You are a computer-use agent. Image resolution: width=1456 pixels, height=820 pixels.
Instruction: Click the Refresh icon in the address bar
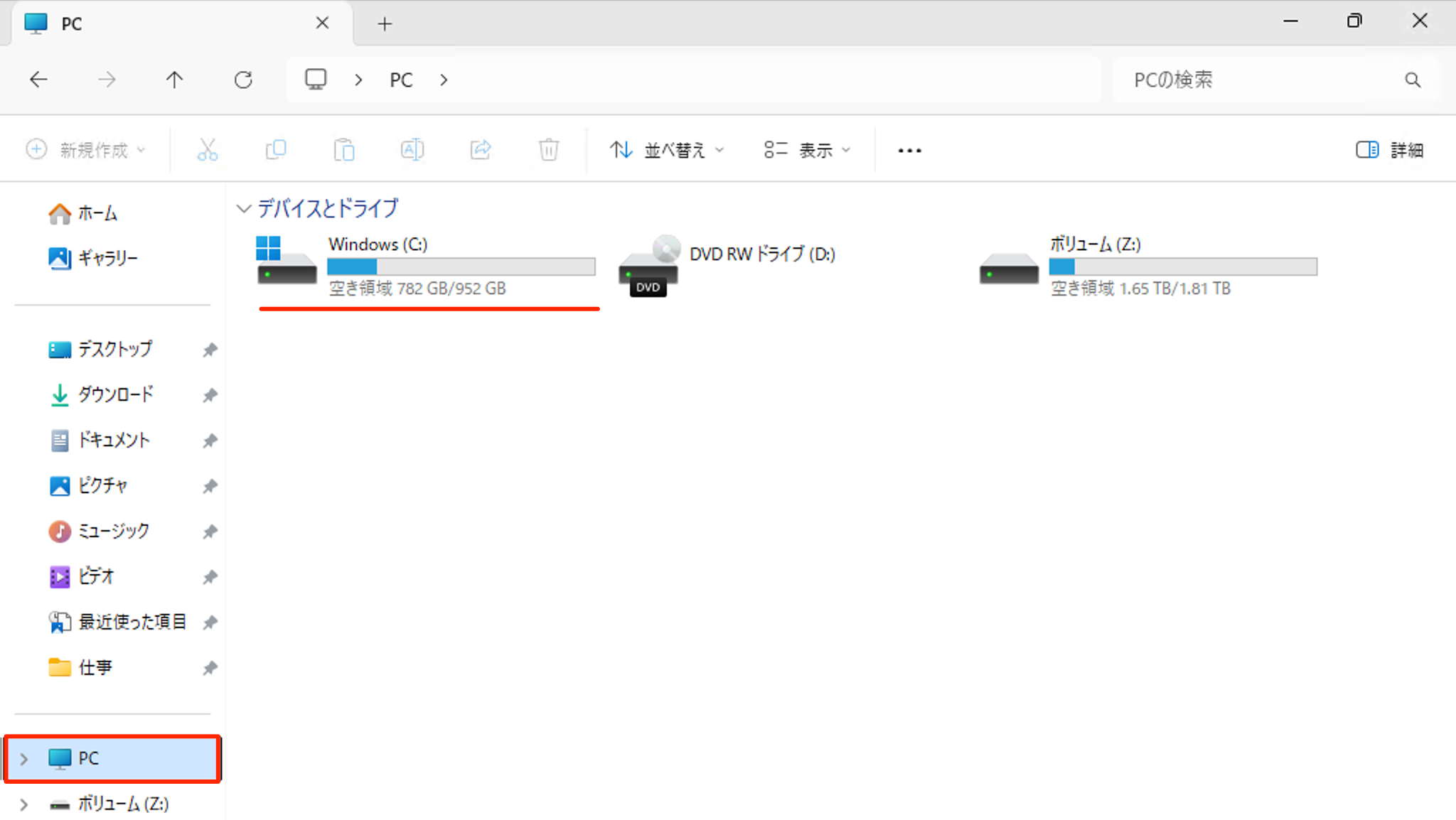[x=244, y=79]
